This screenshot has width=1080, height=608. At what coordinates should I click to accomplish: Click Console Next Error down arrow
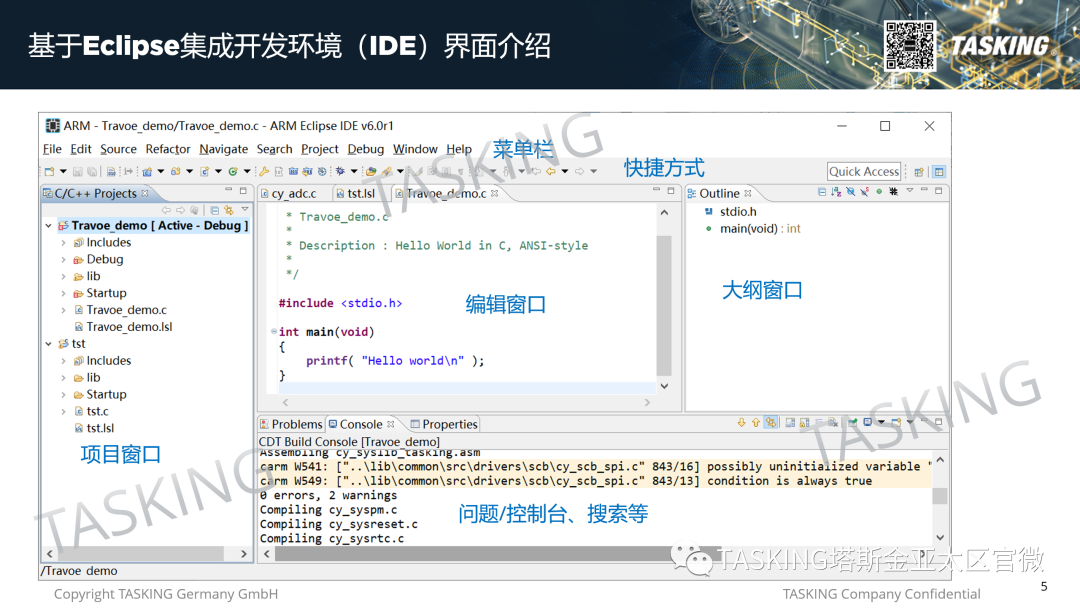741,423
